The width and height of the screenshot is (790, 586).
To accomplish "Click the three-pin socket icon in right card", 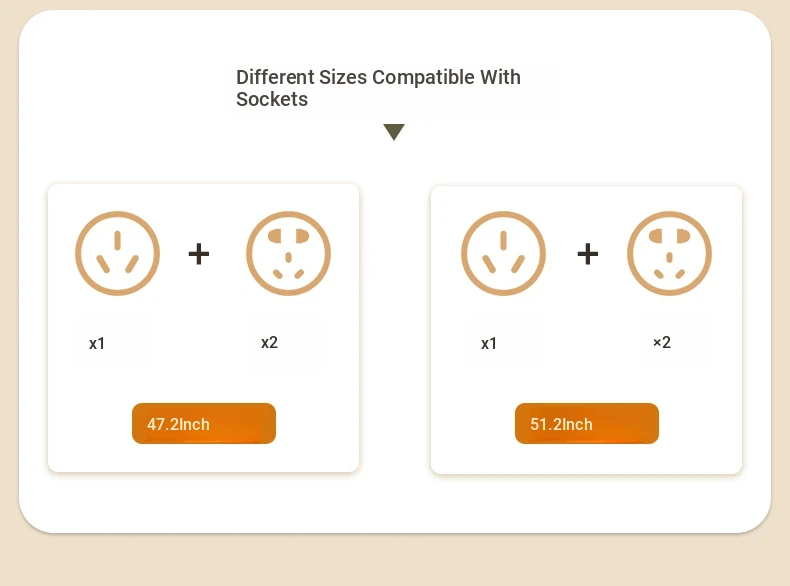I will coord(503,253).
